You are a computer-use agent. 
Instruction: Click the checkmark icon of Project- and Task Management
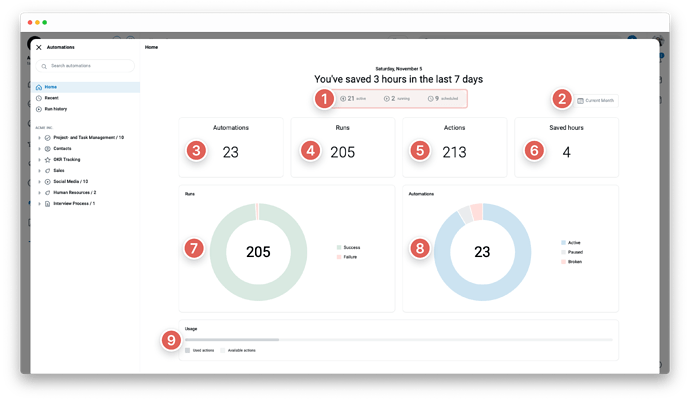pos(48,138)
